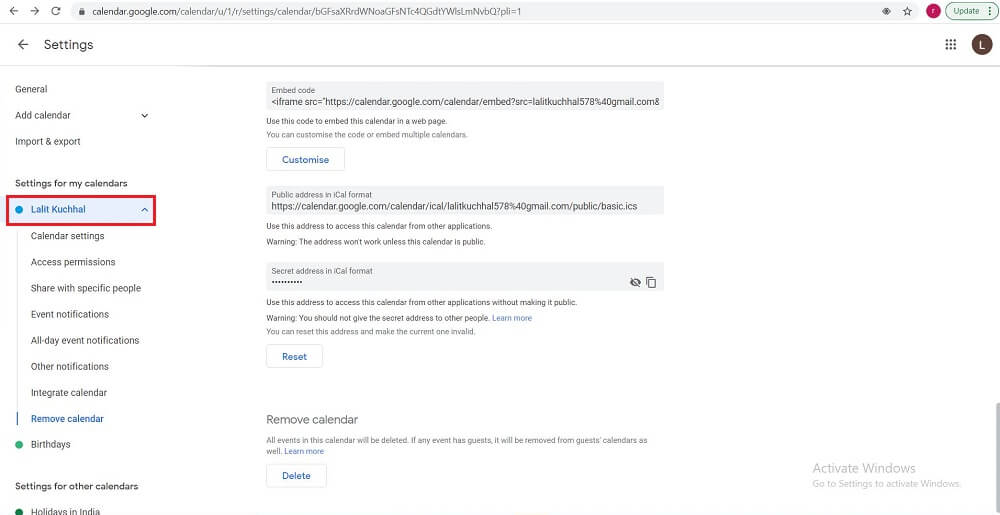Image resolution: width=1000 pixels, height=515 pixels.
Task: Click the 'Settings for other calendars' heading
Action: (x=77, y=486)
